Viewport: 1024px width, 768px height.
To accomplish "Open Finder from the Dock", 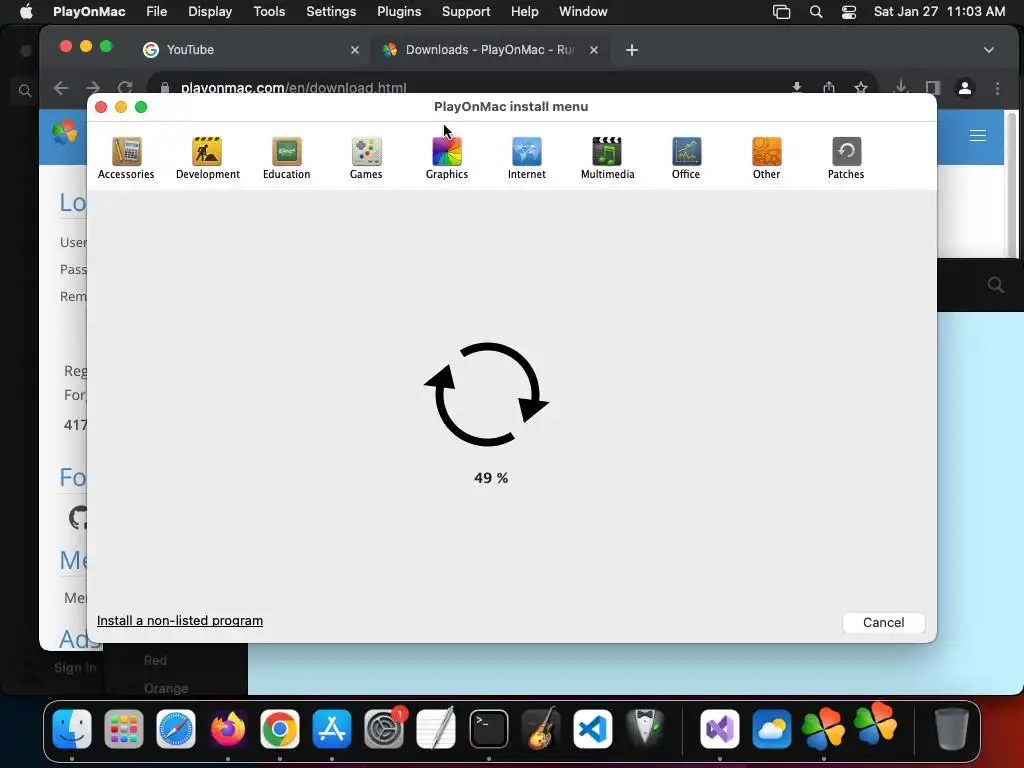I will click(x=72, y=729).
